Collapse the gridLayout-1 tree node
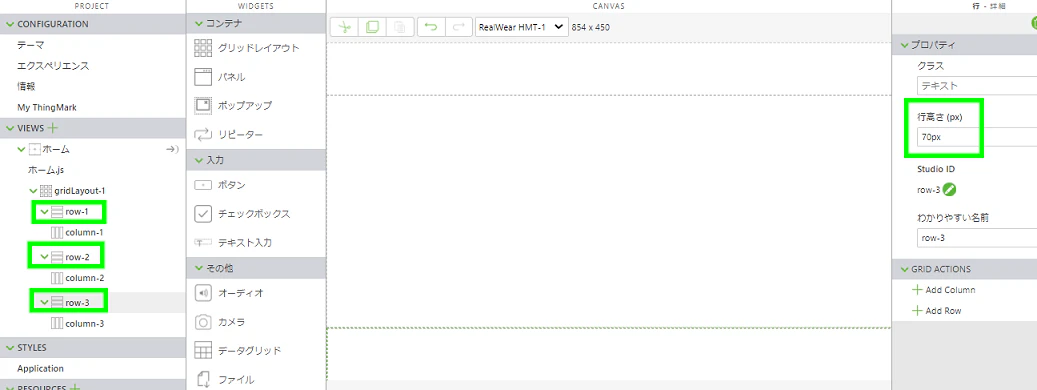The image size is (1037, 390). [34, 191]
